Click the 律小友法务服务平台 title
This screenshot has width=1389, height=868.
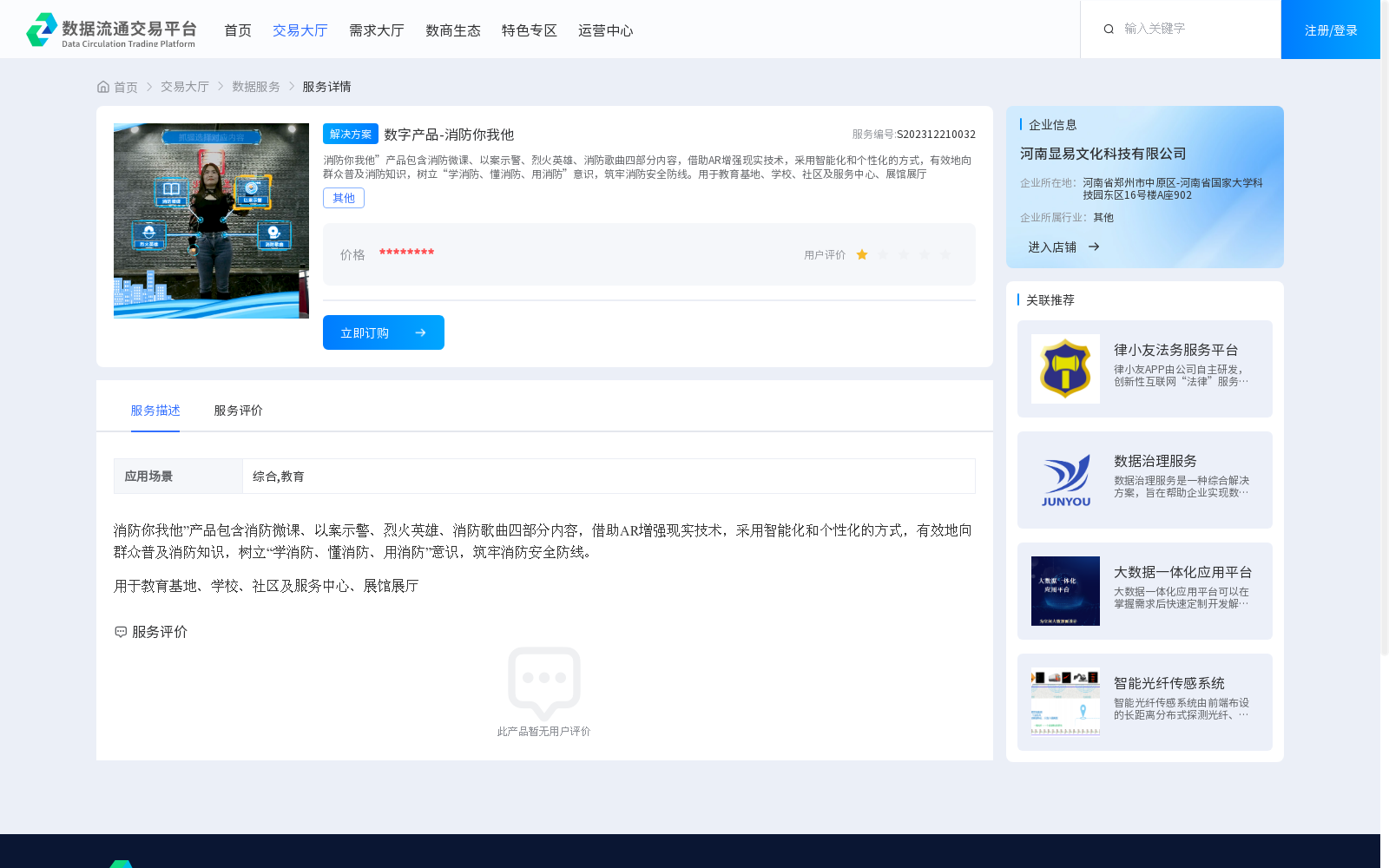[1176, 350]
